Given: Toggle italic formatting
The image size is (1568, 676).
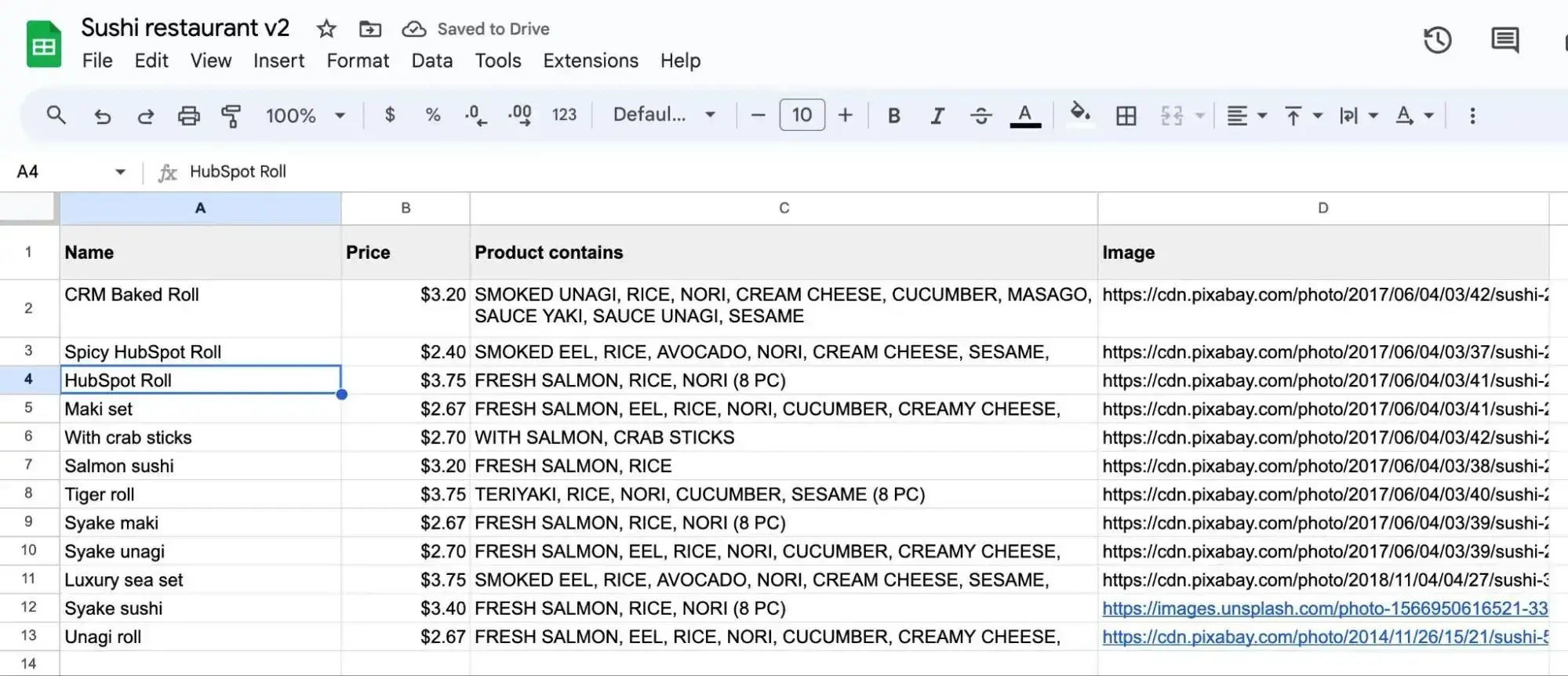Looking at the screenshot, I should (937, 114).
